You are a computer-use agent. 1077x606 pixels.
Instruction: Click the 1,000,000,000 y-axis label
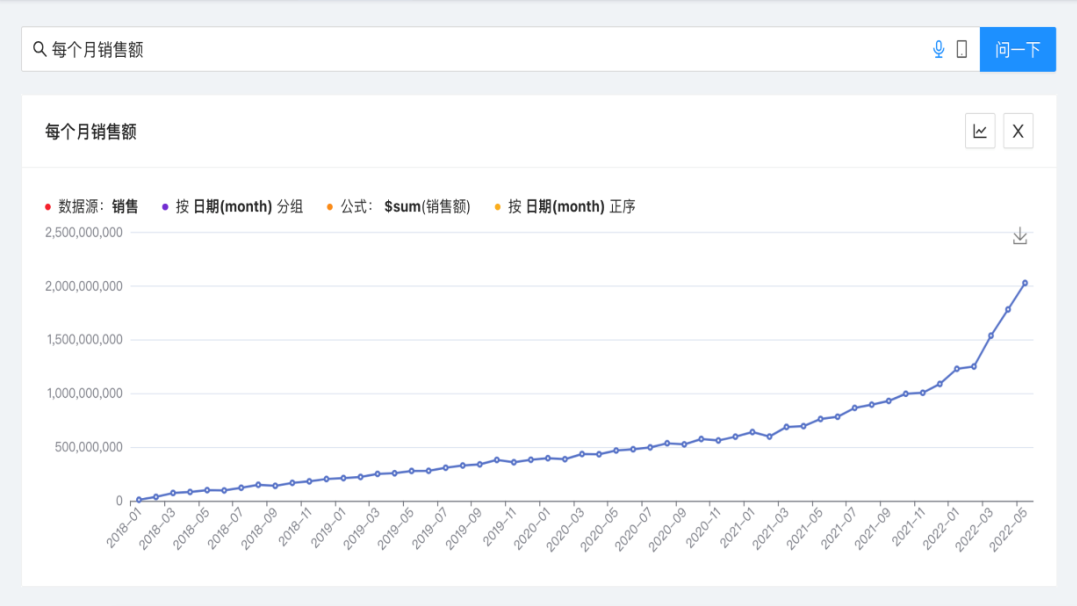pos(84,394)
